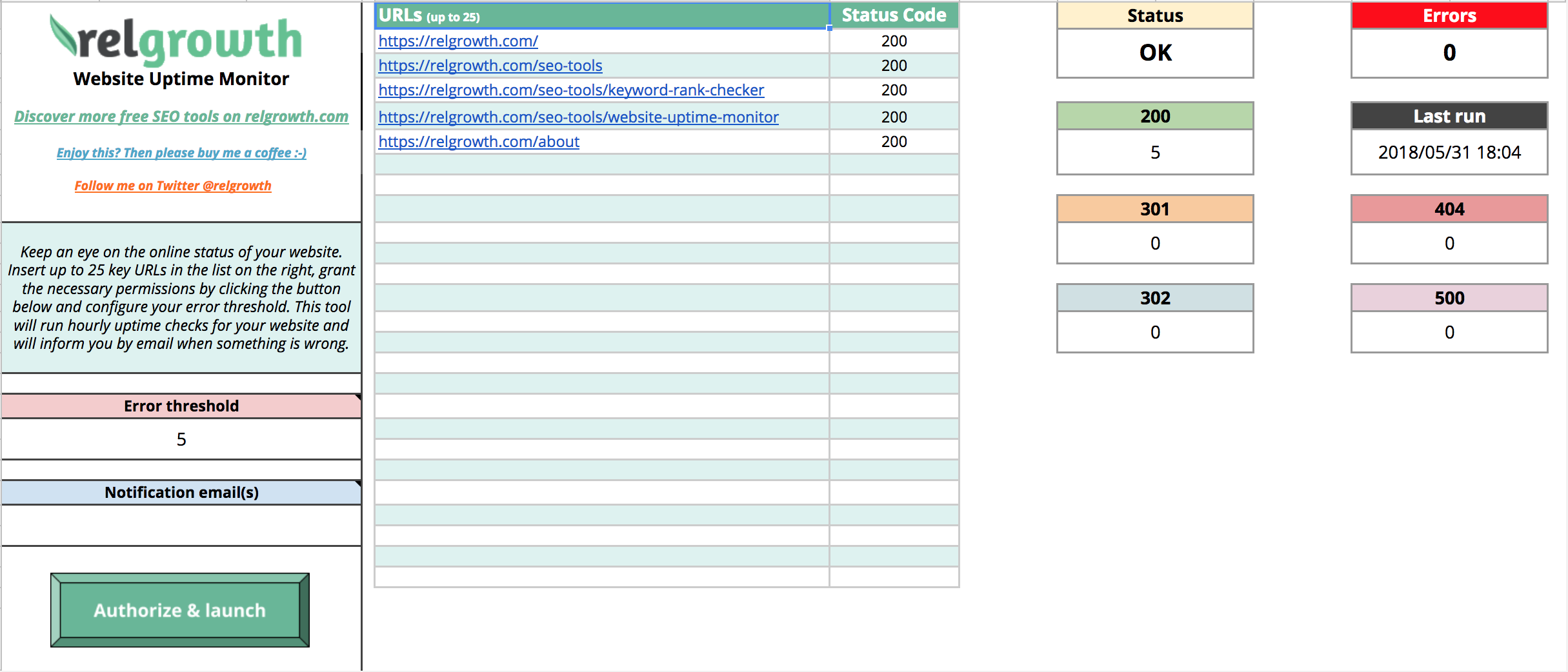Click the green '200' summary header
The width and height of the screenshot is (1568, 672).
click(x=1155, y=116)
